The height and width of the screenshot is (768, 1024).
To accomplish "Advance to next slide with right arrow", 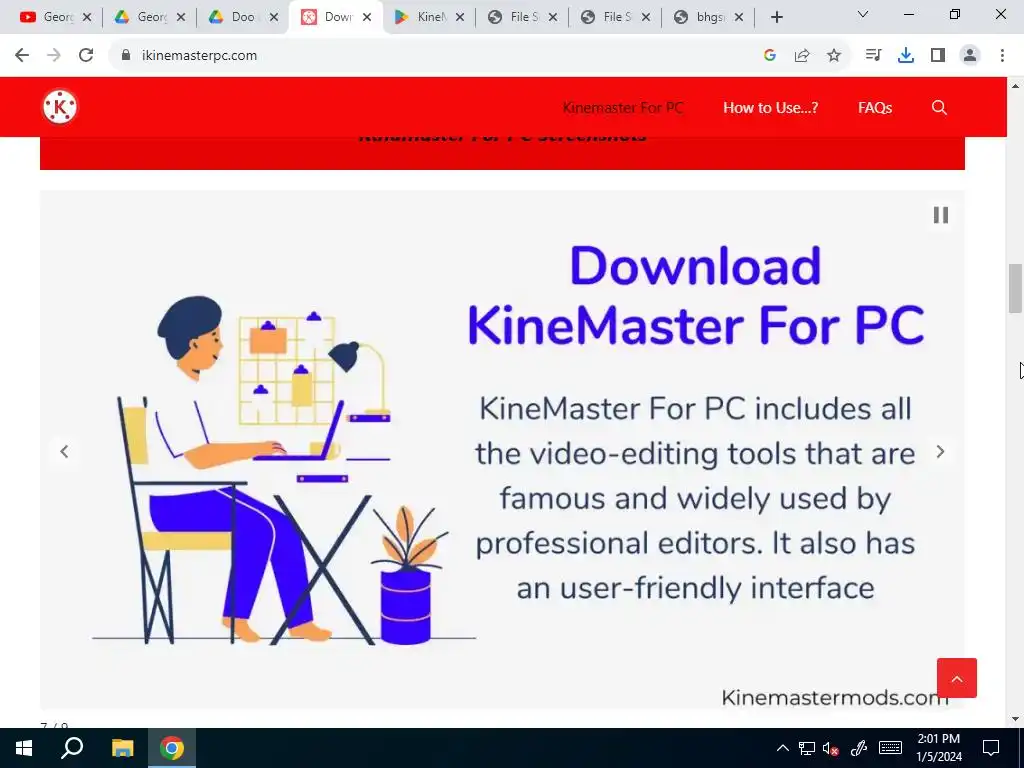I will click(x=940, y=451).
